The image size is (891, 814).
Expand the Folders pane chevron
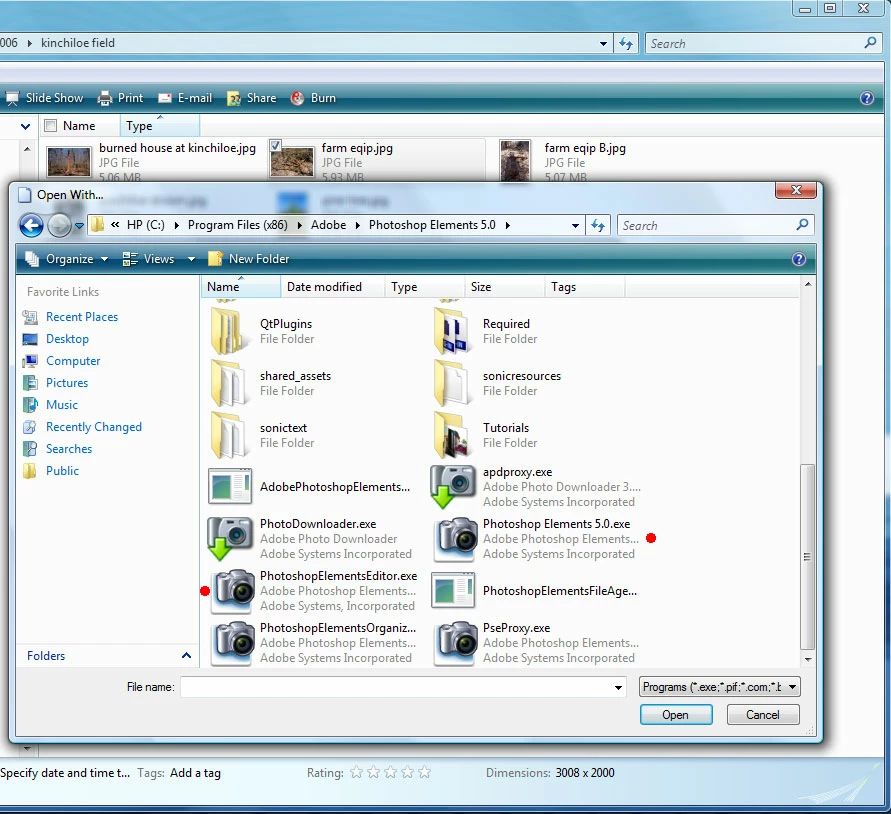pos(186,656)
